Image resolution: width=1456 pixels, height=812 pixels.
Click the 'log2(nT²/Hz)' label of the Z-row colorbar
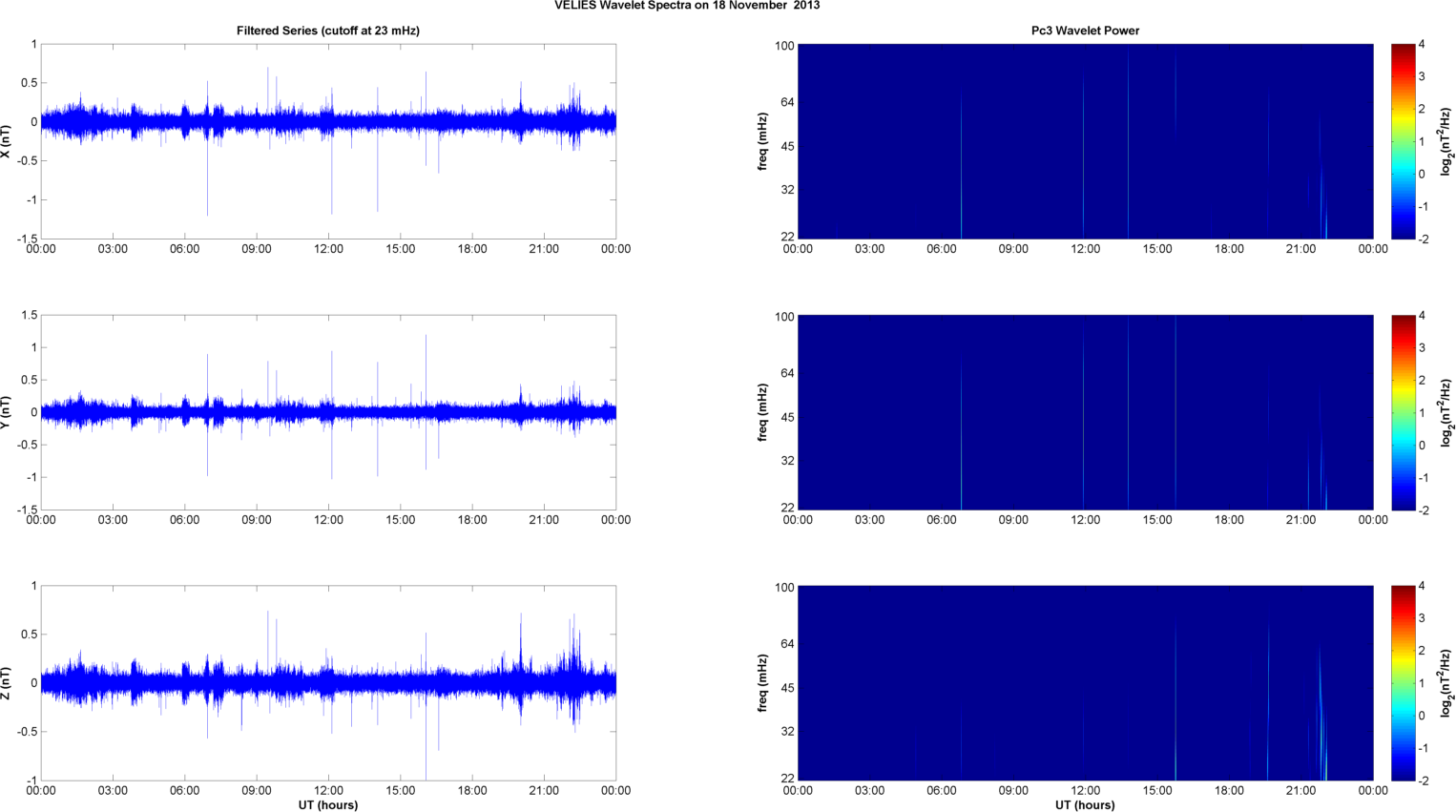point(1446,683)
